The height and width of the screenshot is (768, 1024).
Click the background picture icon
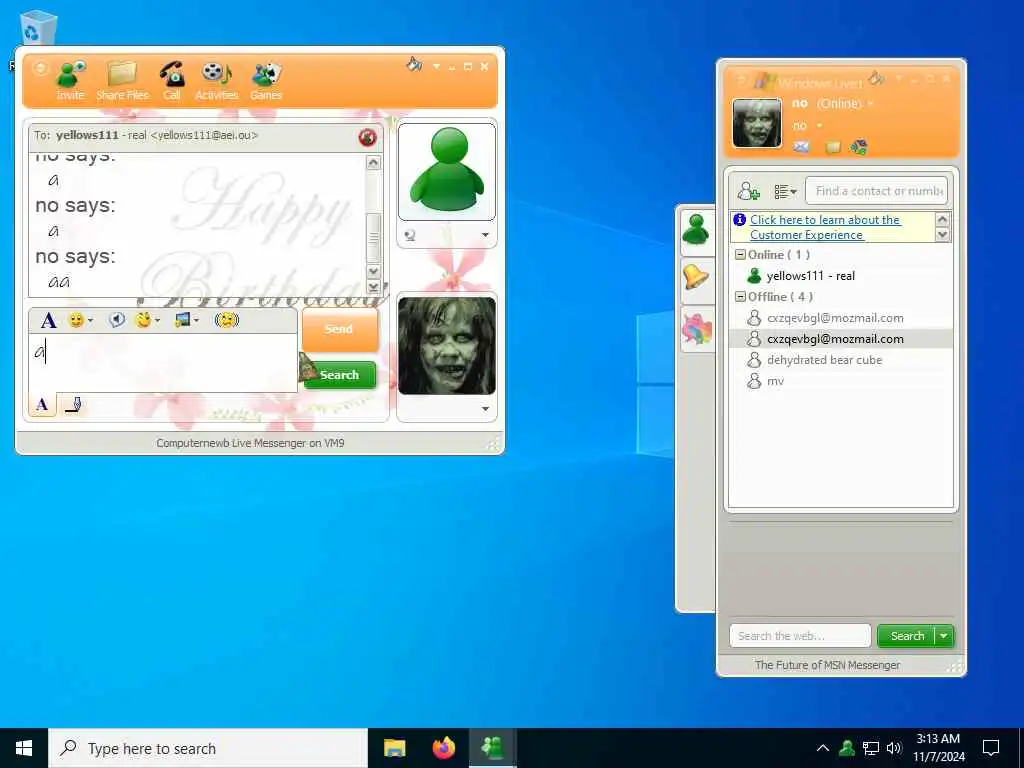(x=182, y=320)
